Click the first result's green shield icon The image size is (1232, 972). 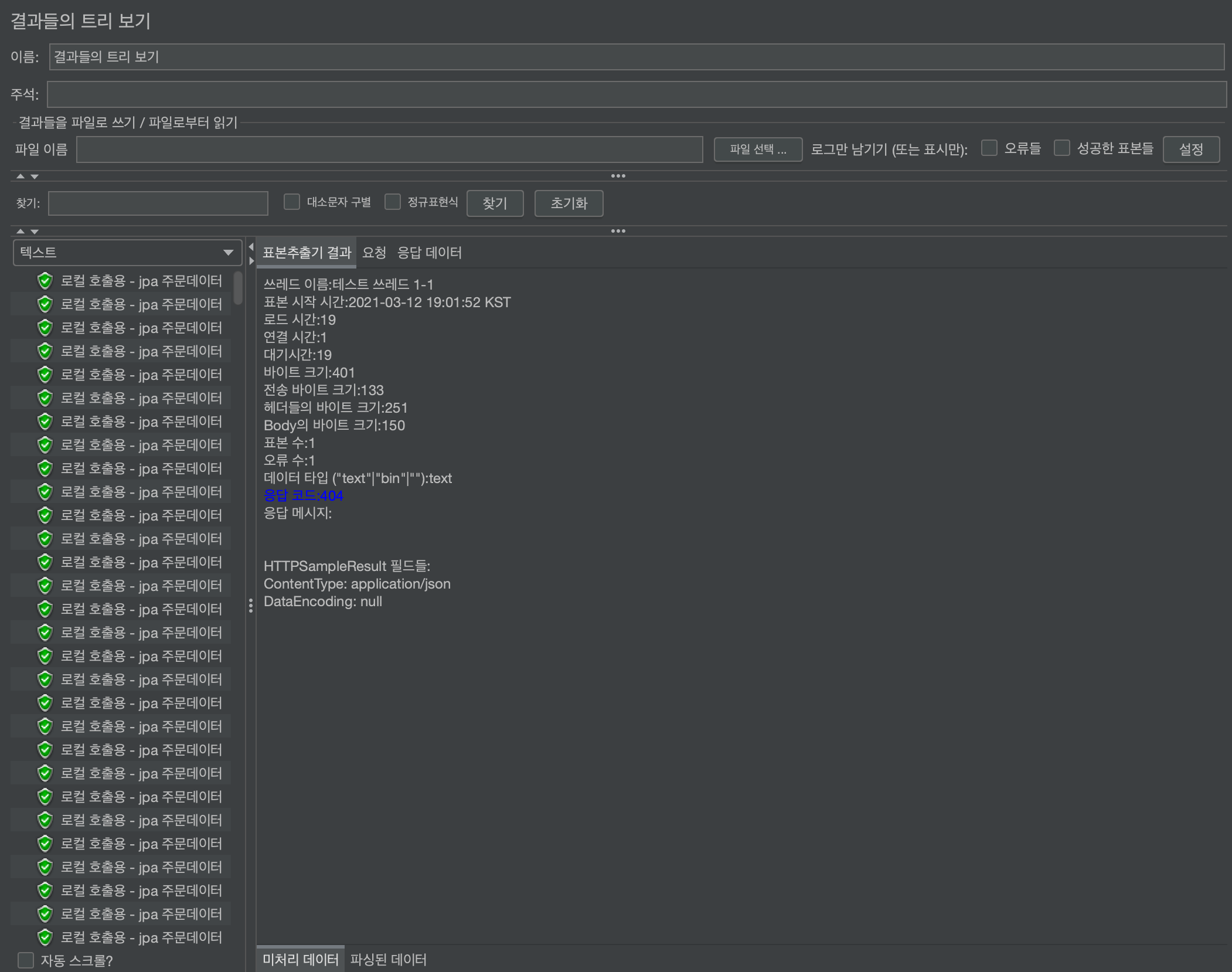pos(45,281)
